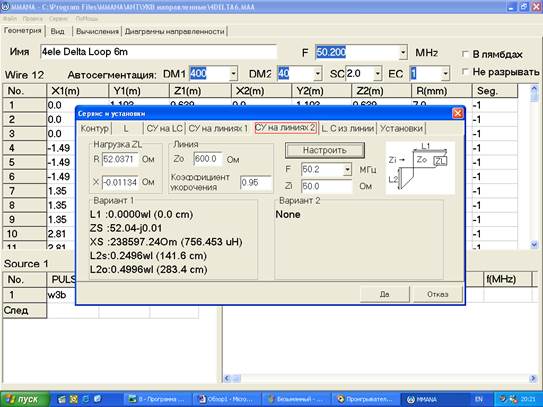Open the DM2 dropdown arrow
543x407 pixels.
click(x=317, y=73)
